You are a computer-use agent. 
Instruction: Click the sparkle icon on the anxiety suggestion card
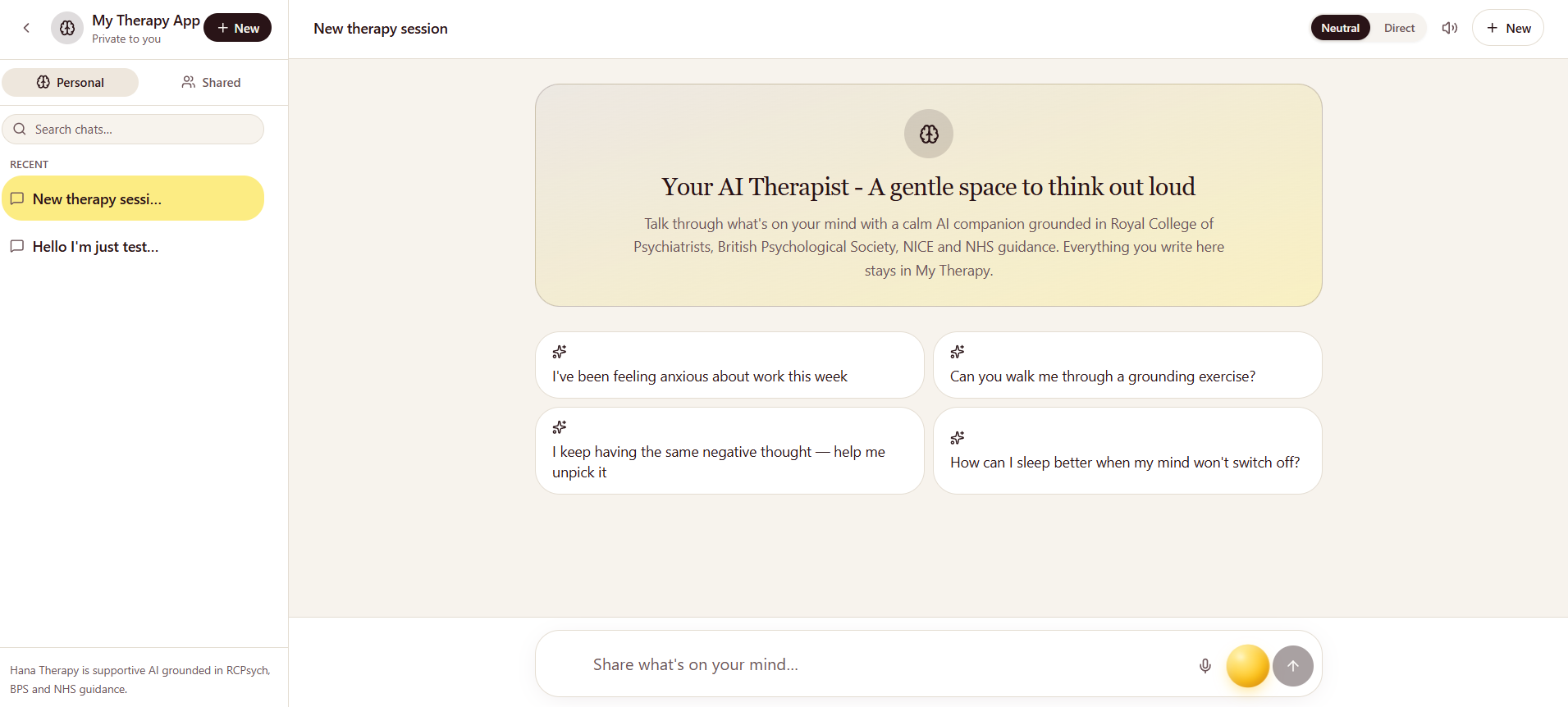coord(559,352)
